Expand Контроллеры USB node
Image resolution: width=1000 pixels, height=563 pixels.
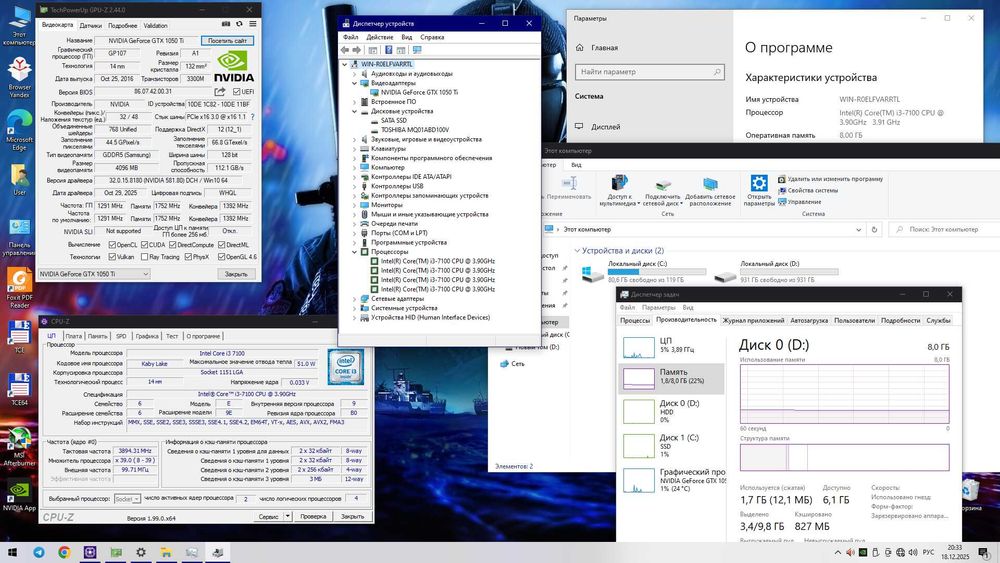tap(355, 186)
